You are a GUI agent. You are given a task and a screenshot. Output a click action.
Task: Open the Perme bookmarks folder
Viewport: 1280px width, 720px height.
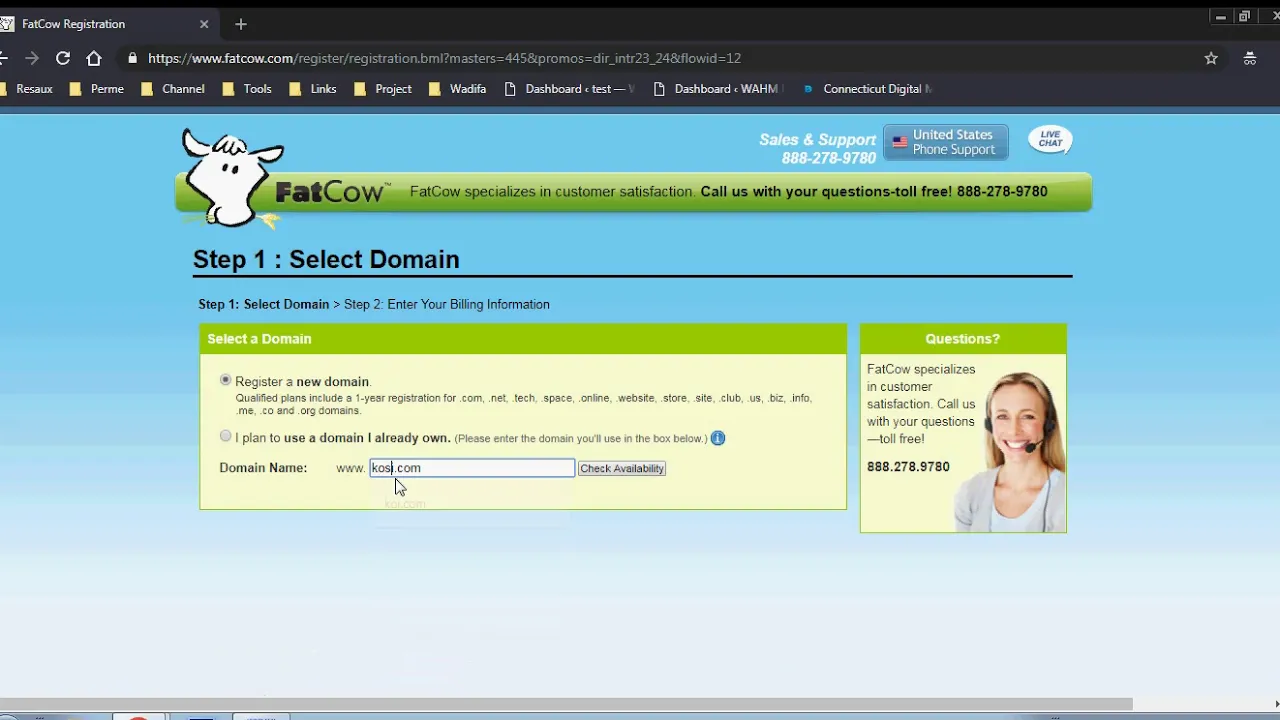pyautogui.click(x=97, y=89)
